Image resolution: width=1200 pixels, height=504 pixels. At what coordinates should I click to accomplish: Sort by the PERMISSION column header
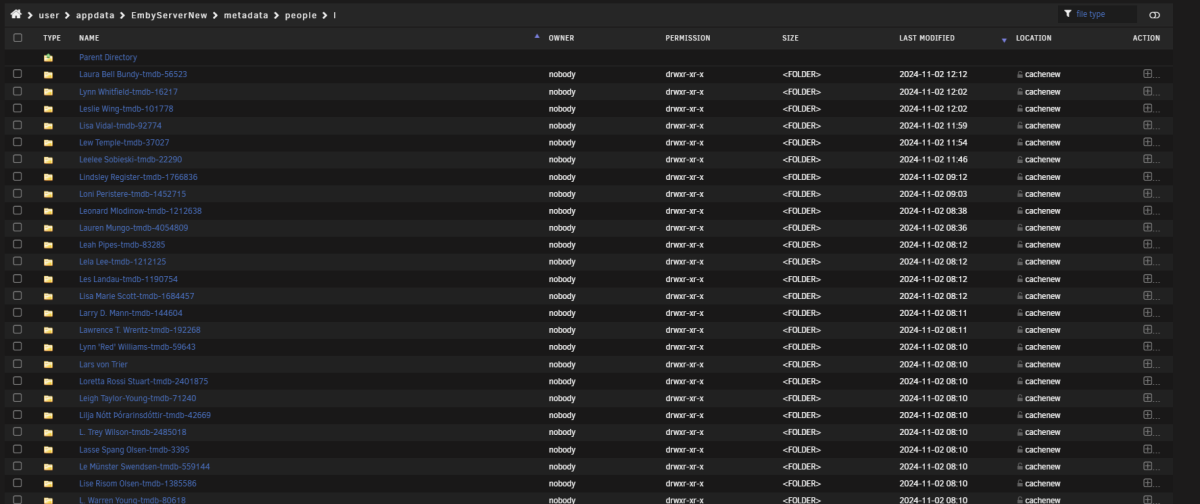coord(688,38)
